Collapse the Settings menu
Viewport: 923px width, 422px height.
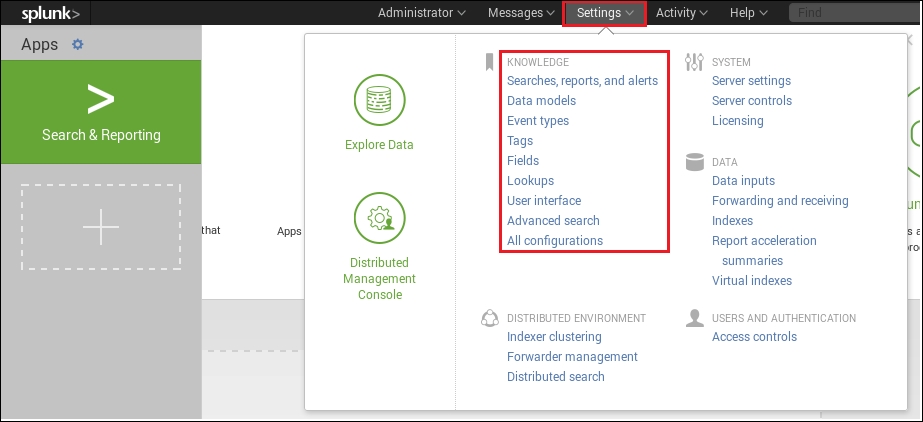click(x=605, y=13)
